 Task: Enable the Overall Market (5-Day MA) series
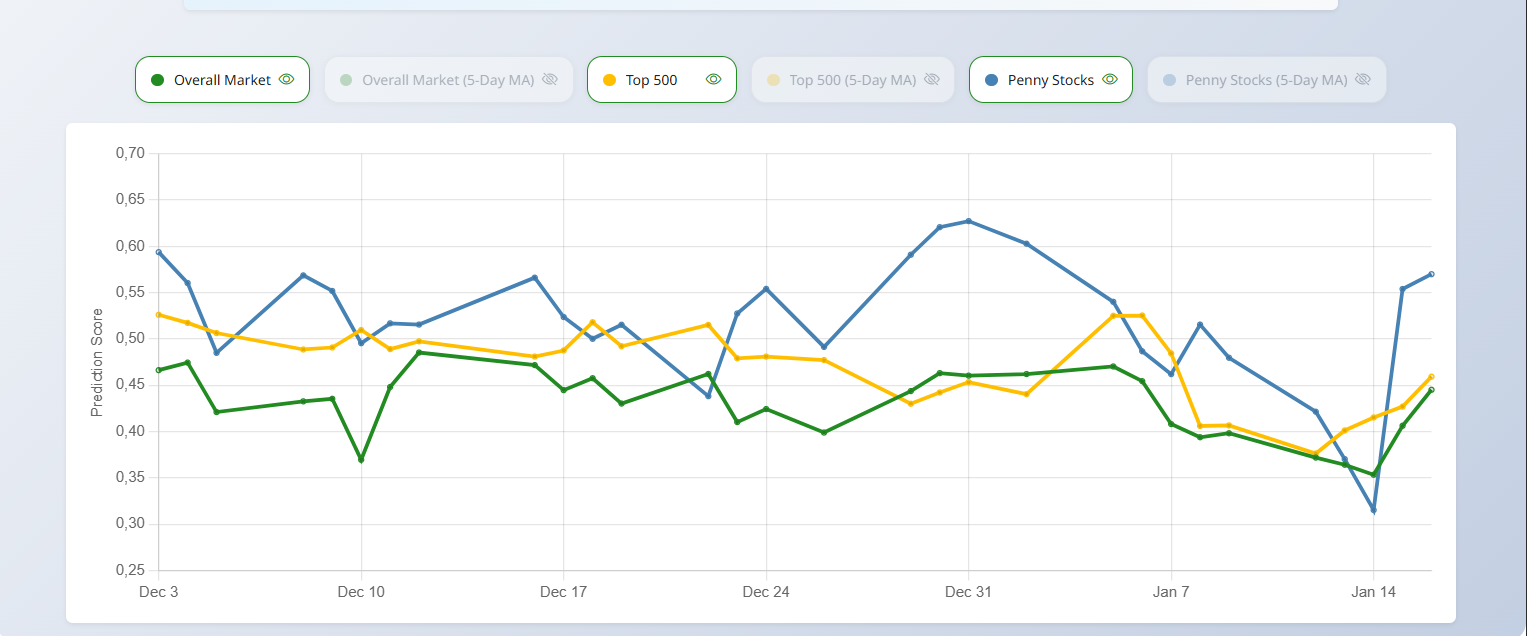[x=448, y=79]
